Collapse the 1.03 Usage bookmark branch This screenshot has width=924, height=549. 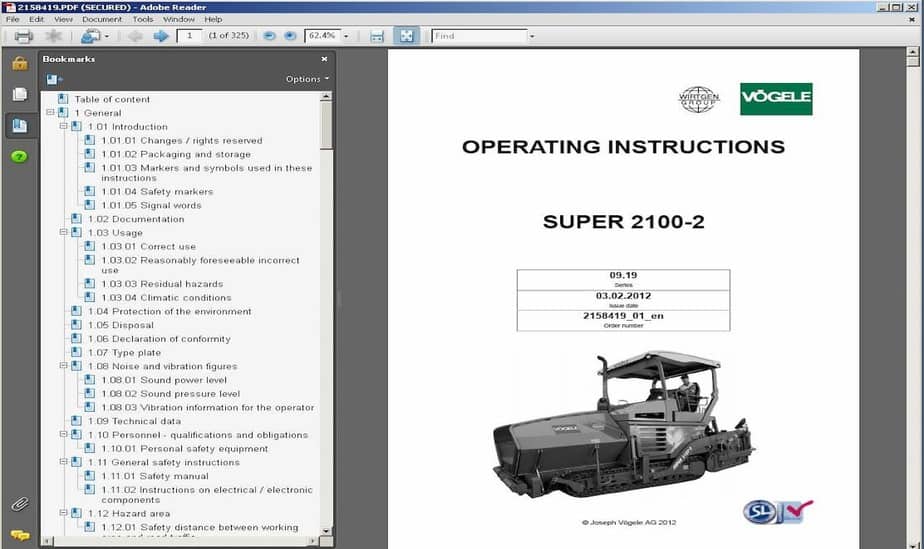click(64, 233)
